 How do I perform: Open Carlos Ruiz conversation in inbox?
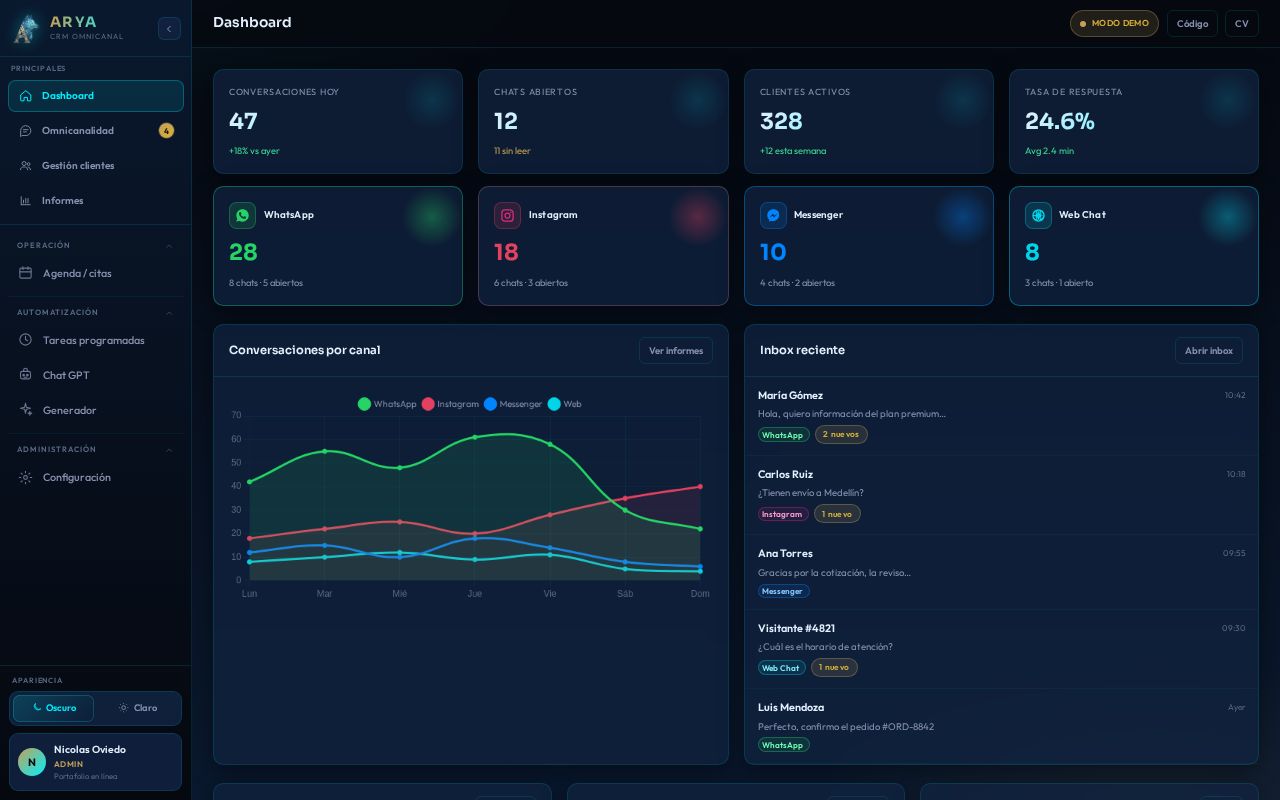(x=1001, y=495)
